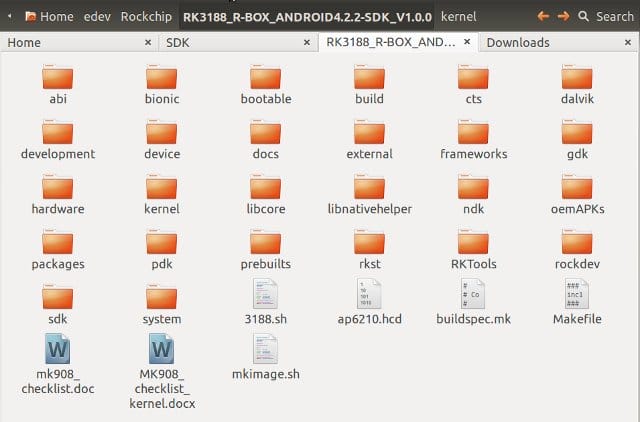Choose the pdk folder icon
The height and width of the screenshot is (422, 640).
tap(162, 242)
